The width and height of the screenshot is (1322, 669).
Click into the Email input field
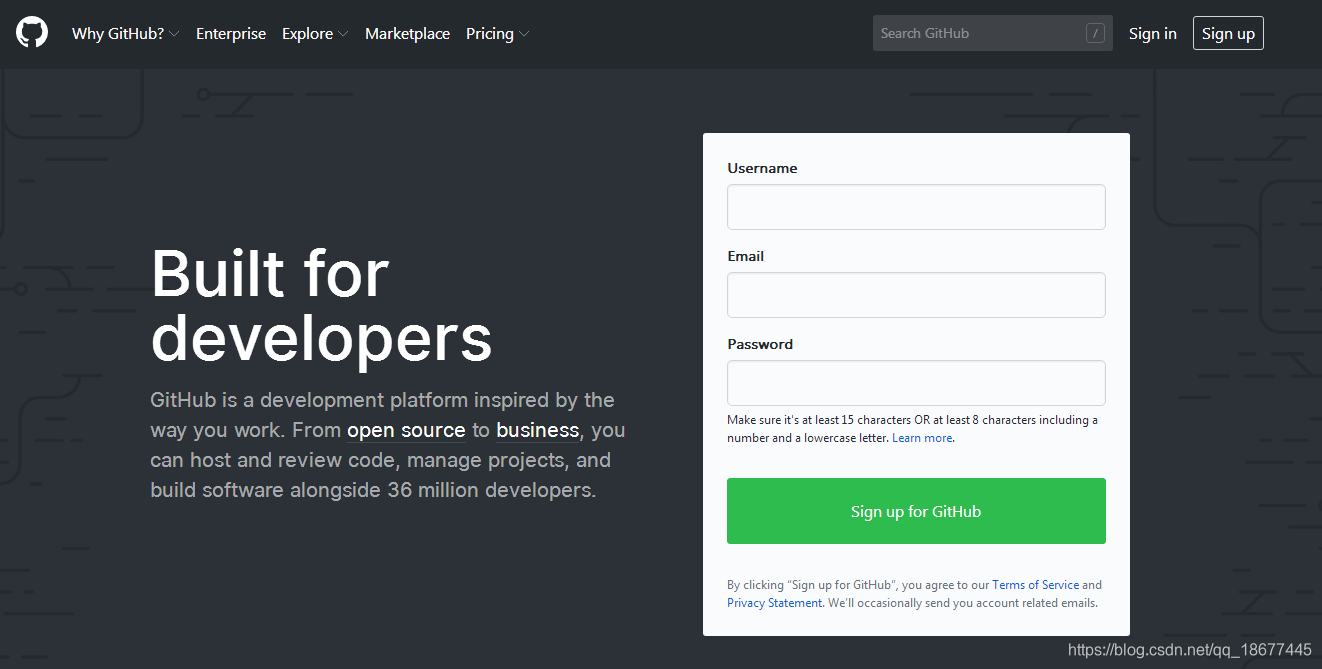[x=916, y=295]
